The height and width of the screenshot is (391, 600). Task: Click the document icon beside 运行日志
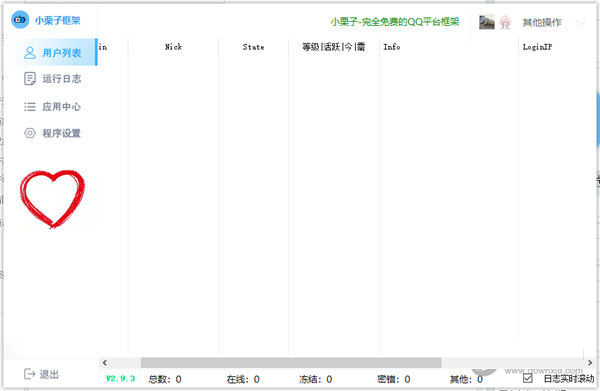[x=30, y=79]
